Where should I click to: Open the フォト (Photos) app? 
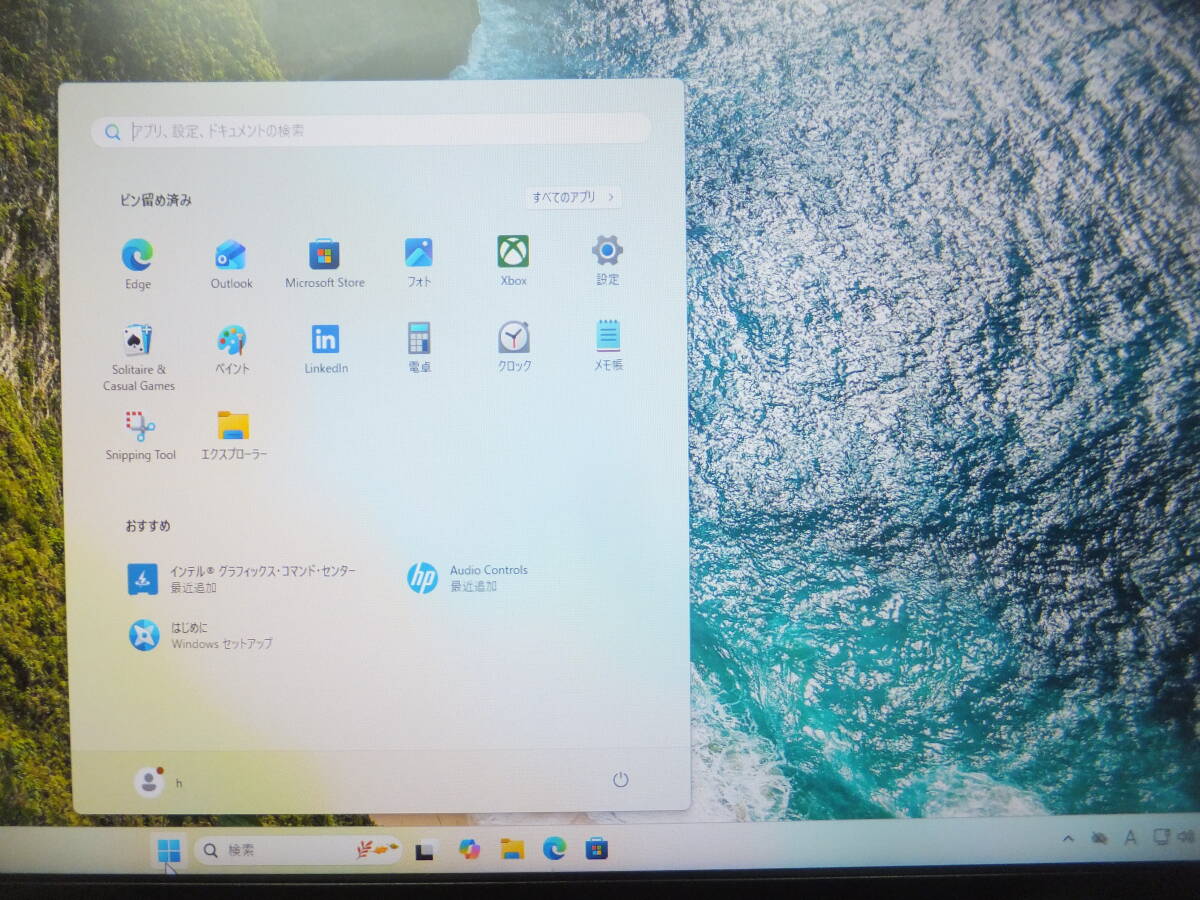419,264
